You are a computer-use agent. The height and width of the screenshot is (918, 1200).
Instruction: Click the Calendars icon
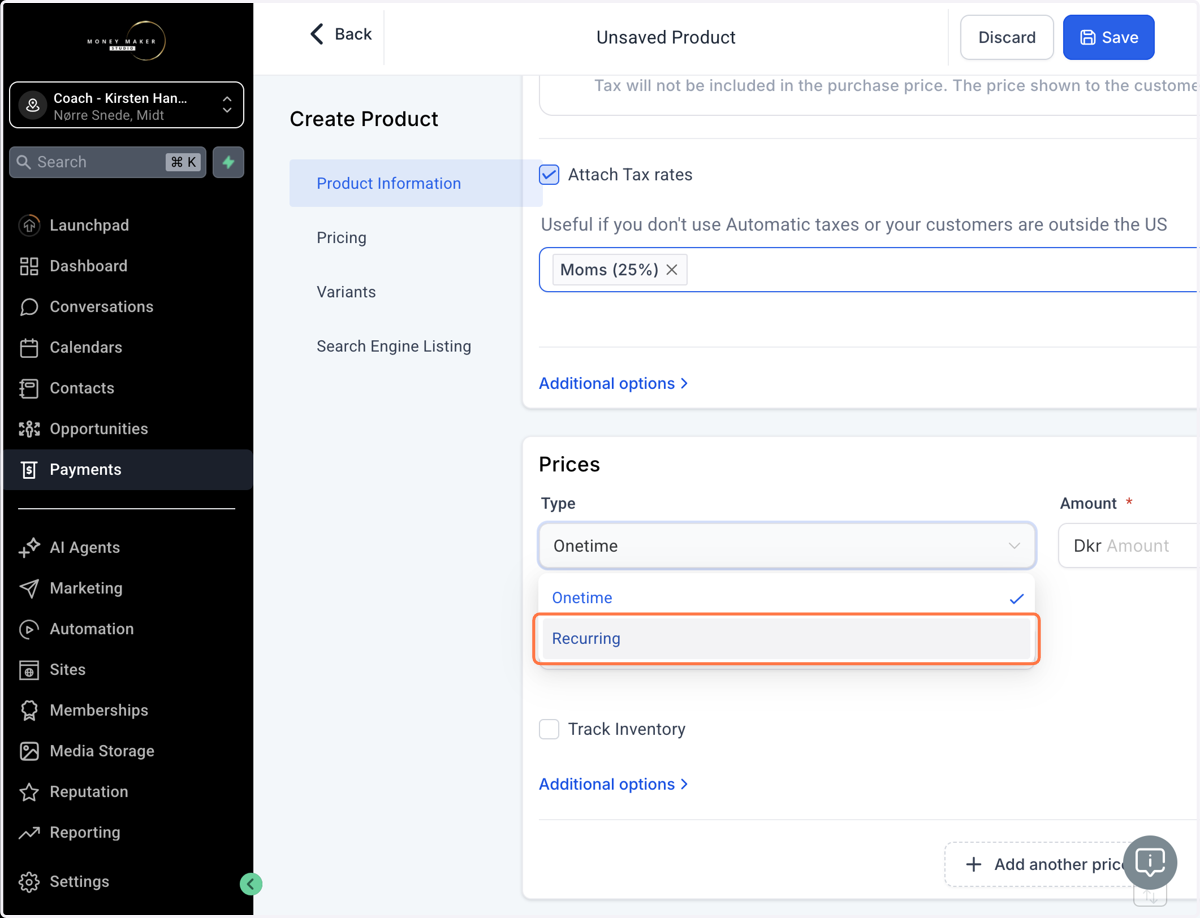point(29,347)
